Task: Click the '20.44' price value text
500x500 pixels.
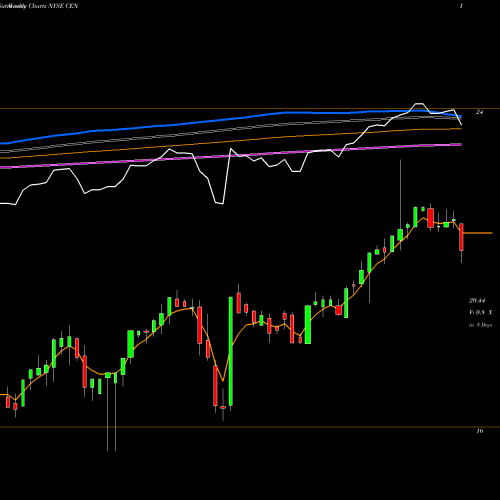Action: [x=477, y=301]
